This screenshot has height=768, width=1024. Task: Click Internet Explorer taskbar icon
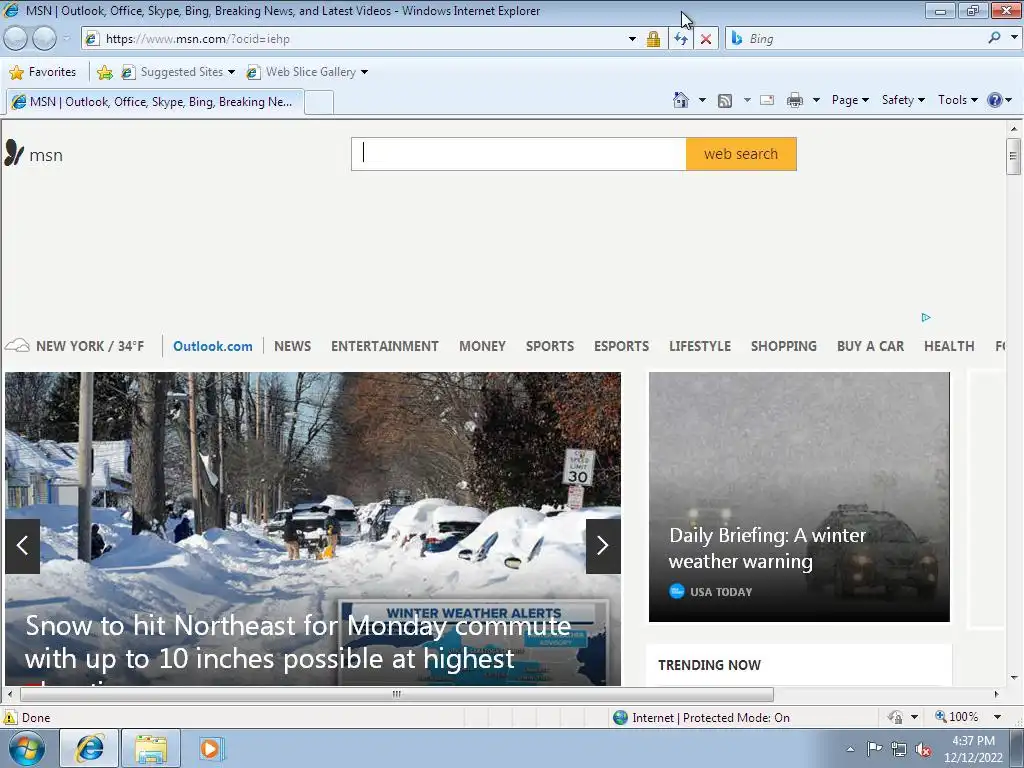click(89, 748)
